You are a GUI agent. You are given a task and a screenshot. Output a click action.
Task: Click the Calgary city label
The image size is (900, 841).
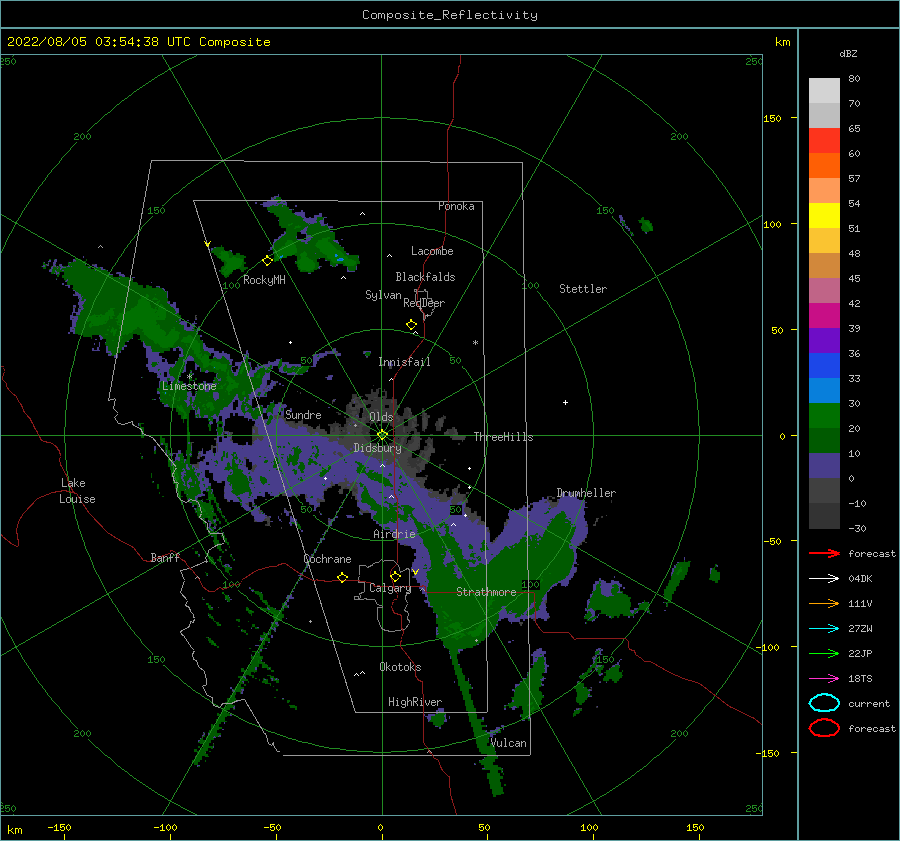coord(390,588)
